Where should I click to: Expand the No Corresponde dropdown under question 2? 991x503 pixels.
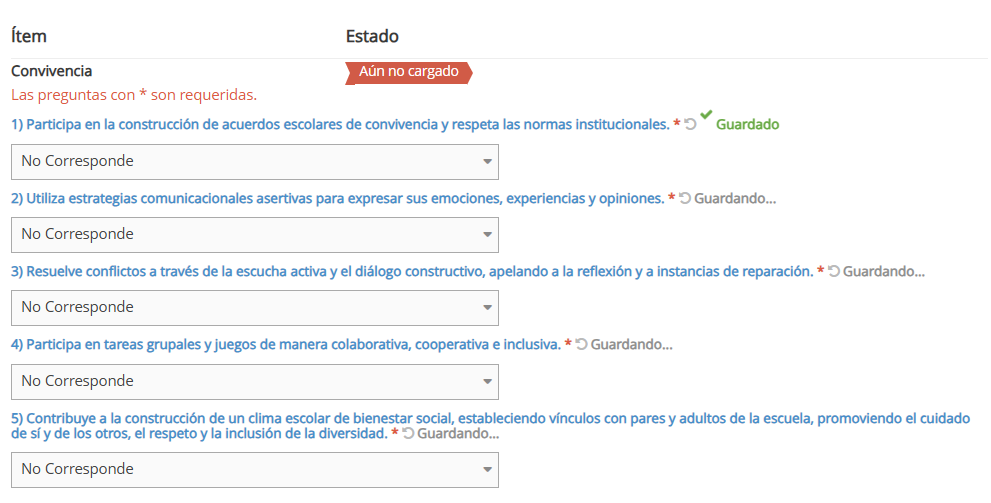(x=254, y=234)
